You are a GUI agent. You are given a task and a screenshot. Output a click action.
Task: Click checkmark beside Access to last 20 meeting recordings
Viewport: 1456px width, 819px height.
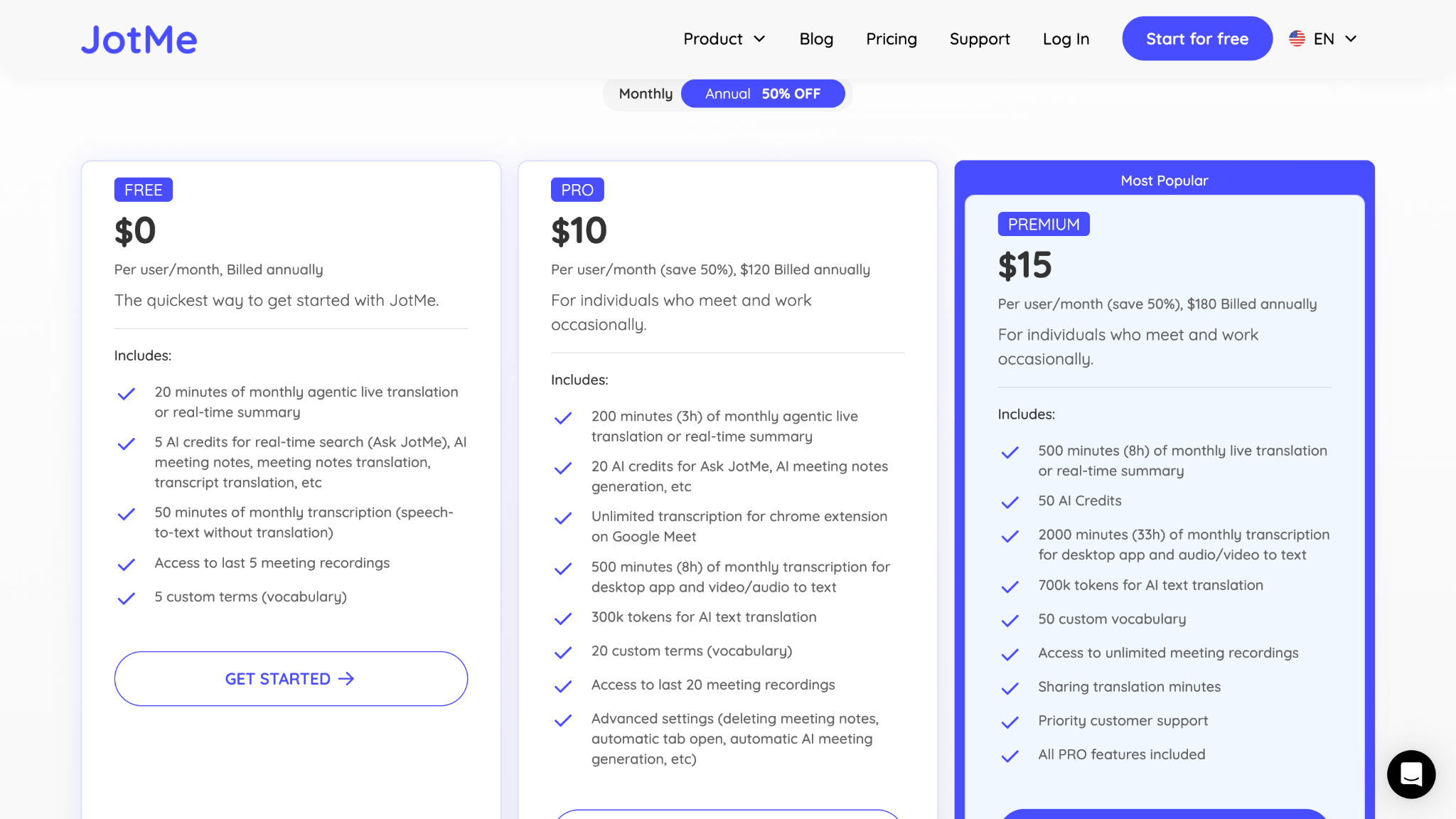(563, 687)
